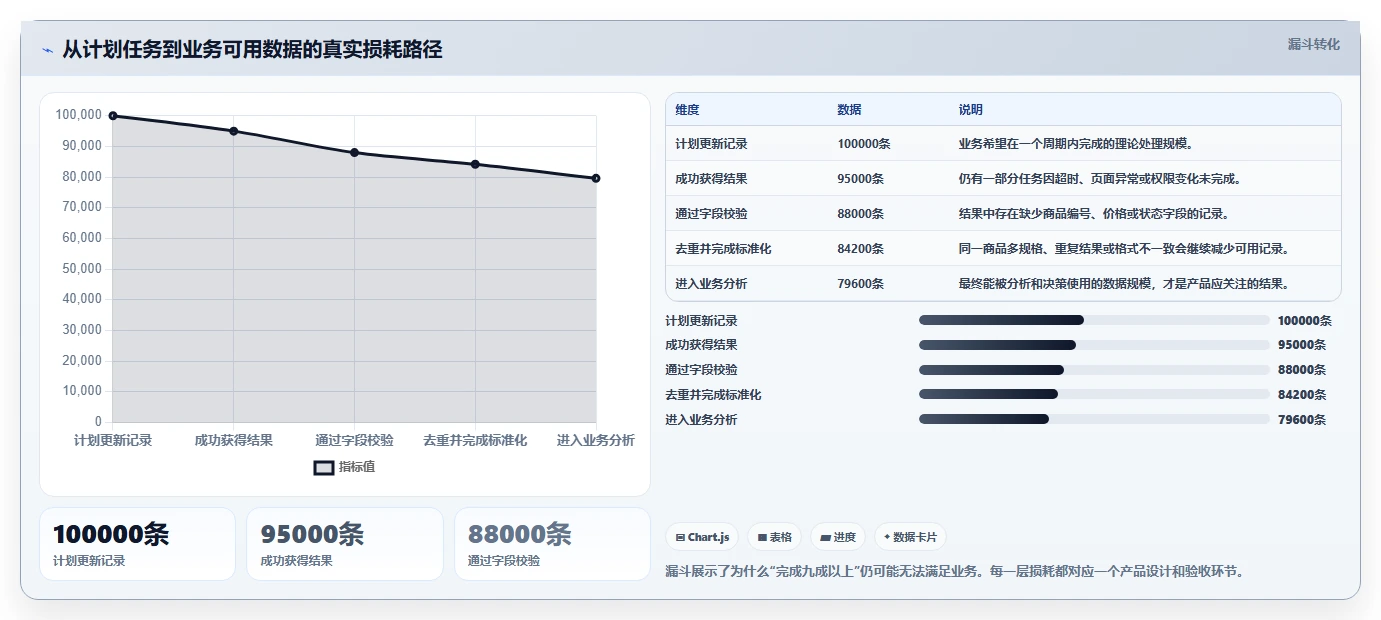This screenshot has width=1381, height=620.
Task: Open the 88000条 通过字段校验 data card
Action: 552,544
